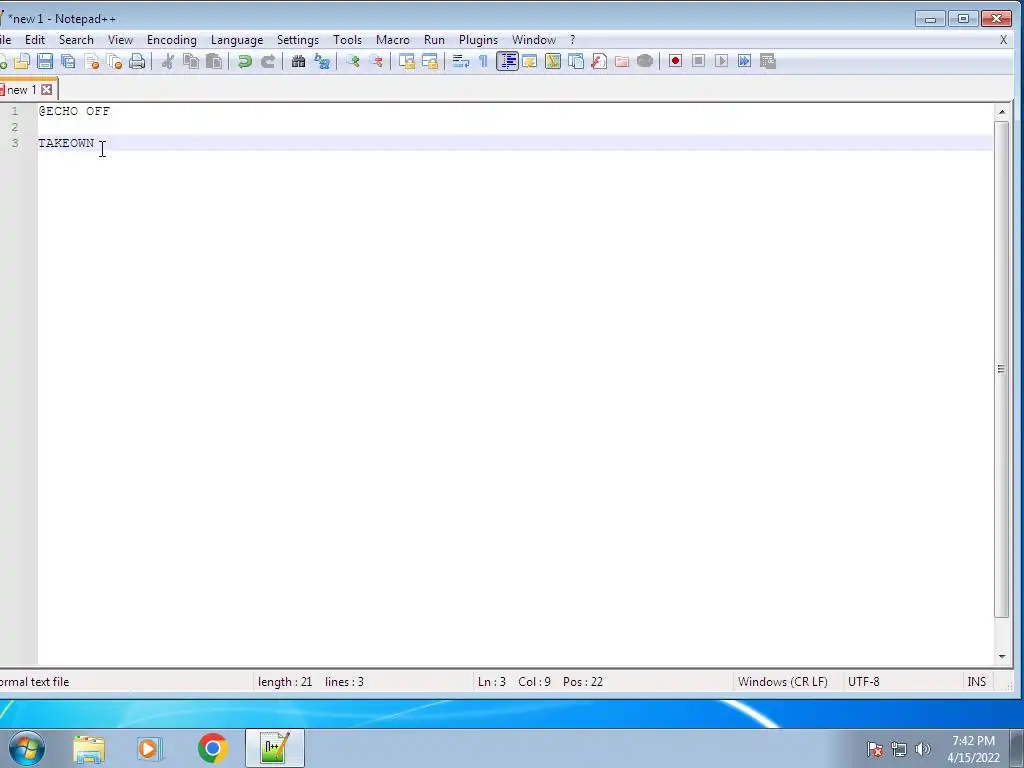This screenshot has width=1024, height=768.
Task: Open Windows Explorer from the taskbar
Action: point(89,748)
